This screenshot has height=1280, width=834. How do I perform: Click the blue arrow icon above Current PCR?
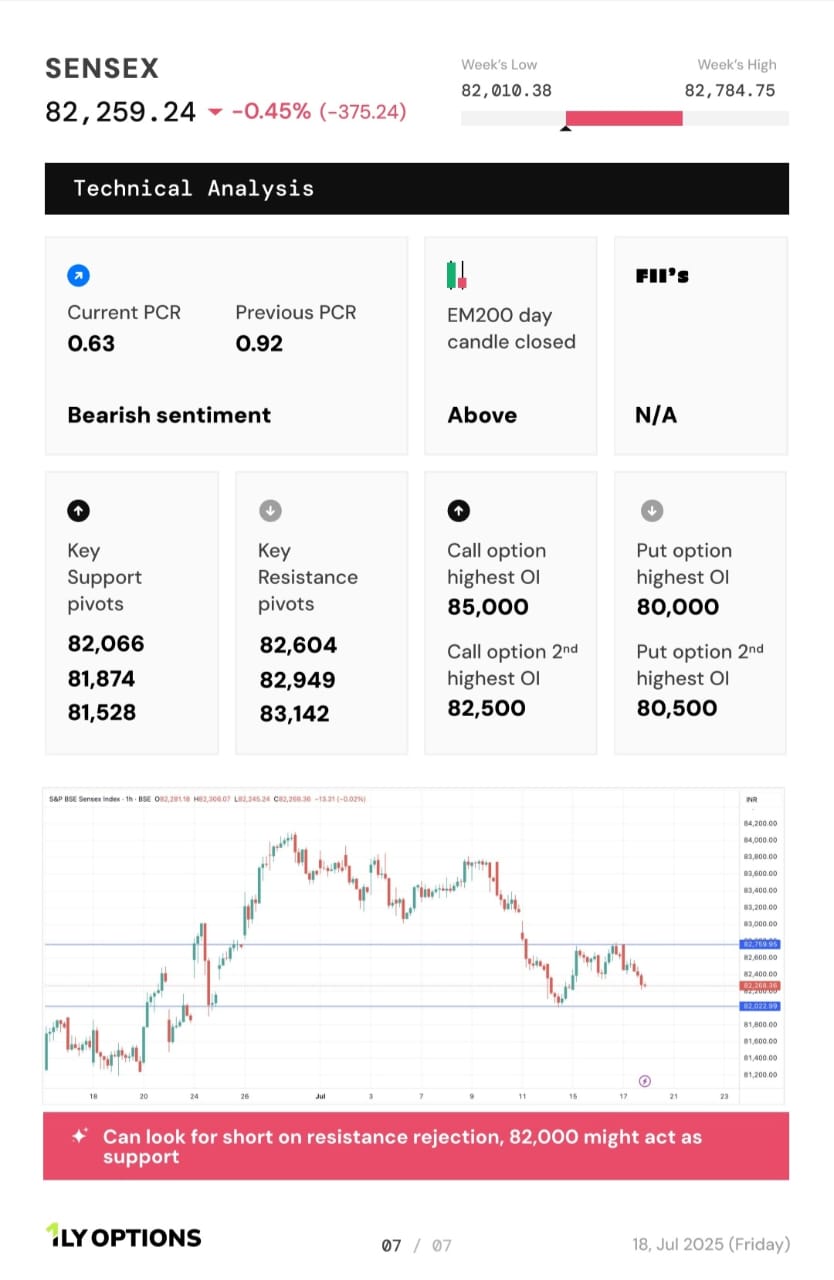pos(77,274)
